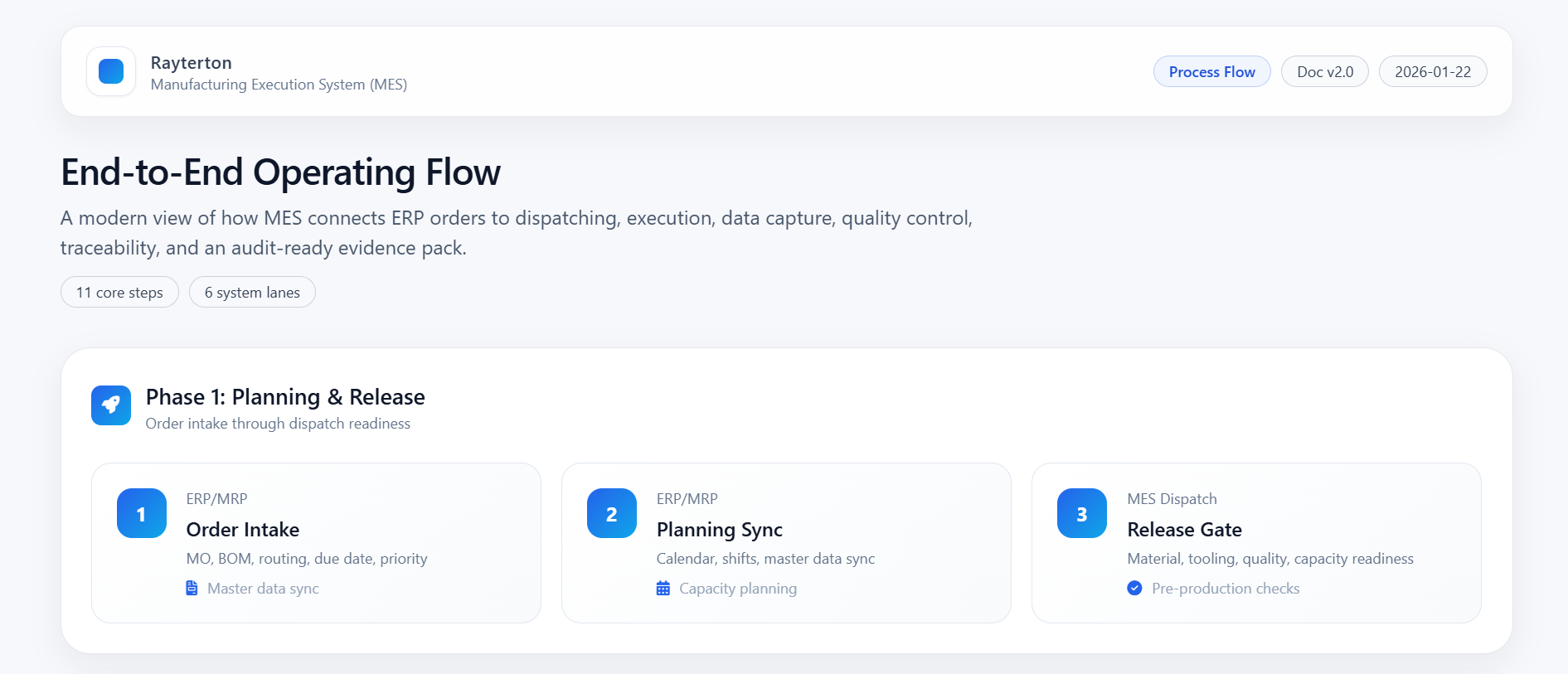Click the step 2 number badge
The width and height of the screenshot is (1568, 674).
click(x=612, y=513)
